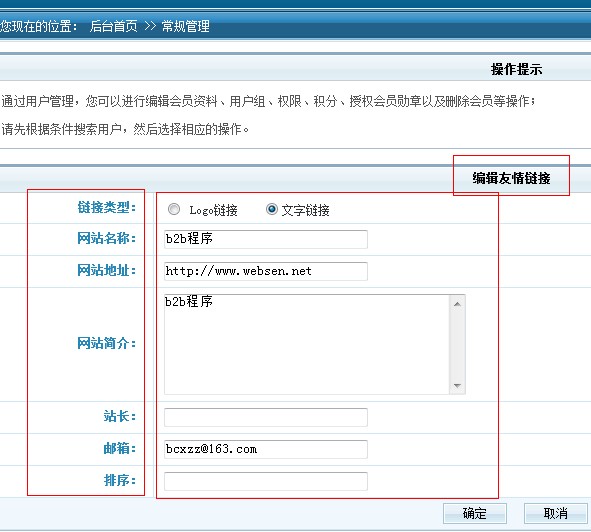
Task: Click the 站长 label
Action: tap(119, 416)
